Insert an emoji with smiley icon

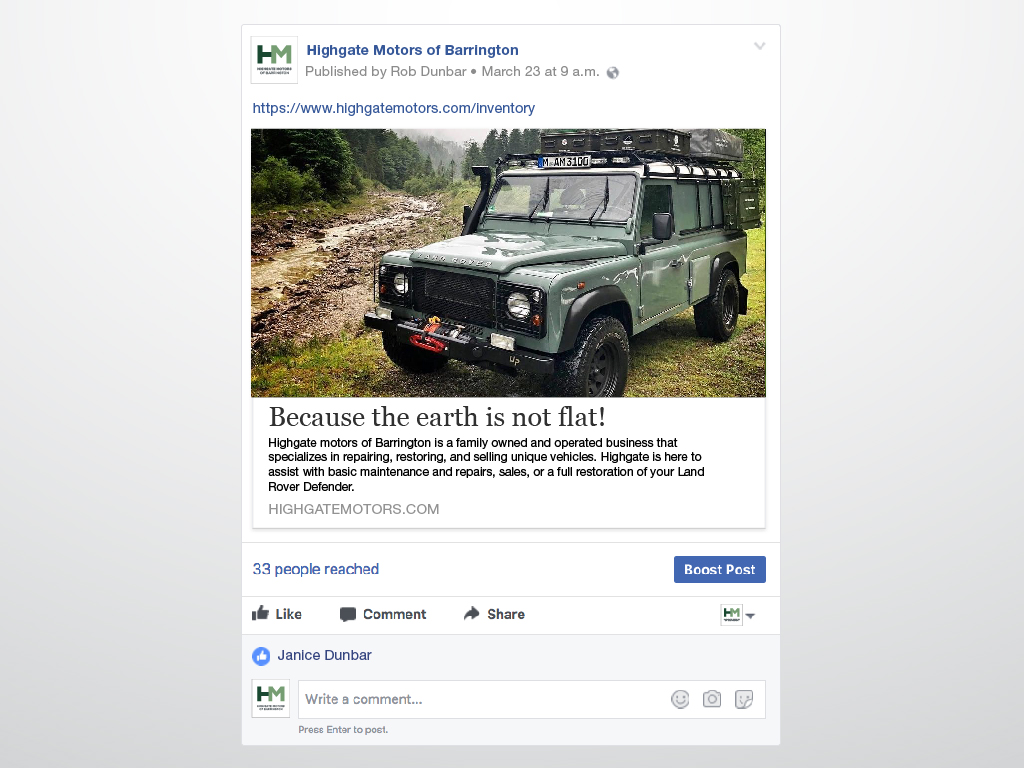pos(680,699)
